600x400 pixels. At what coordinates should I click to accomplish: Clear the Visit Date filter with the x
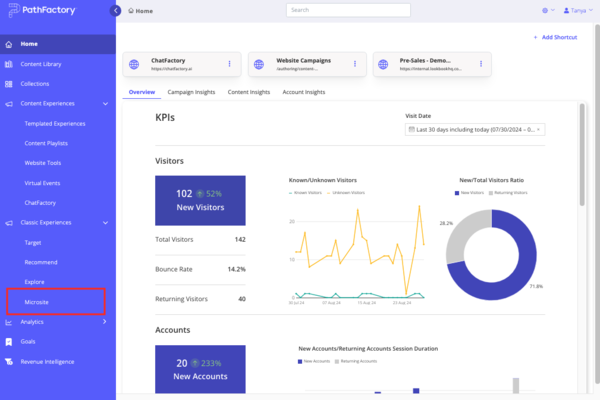[538, 130]
